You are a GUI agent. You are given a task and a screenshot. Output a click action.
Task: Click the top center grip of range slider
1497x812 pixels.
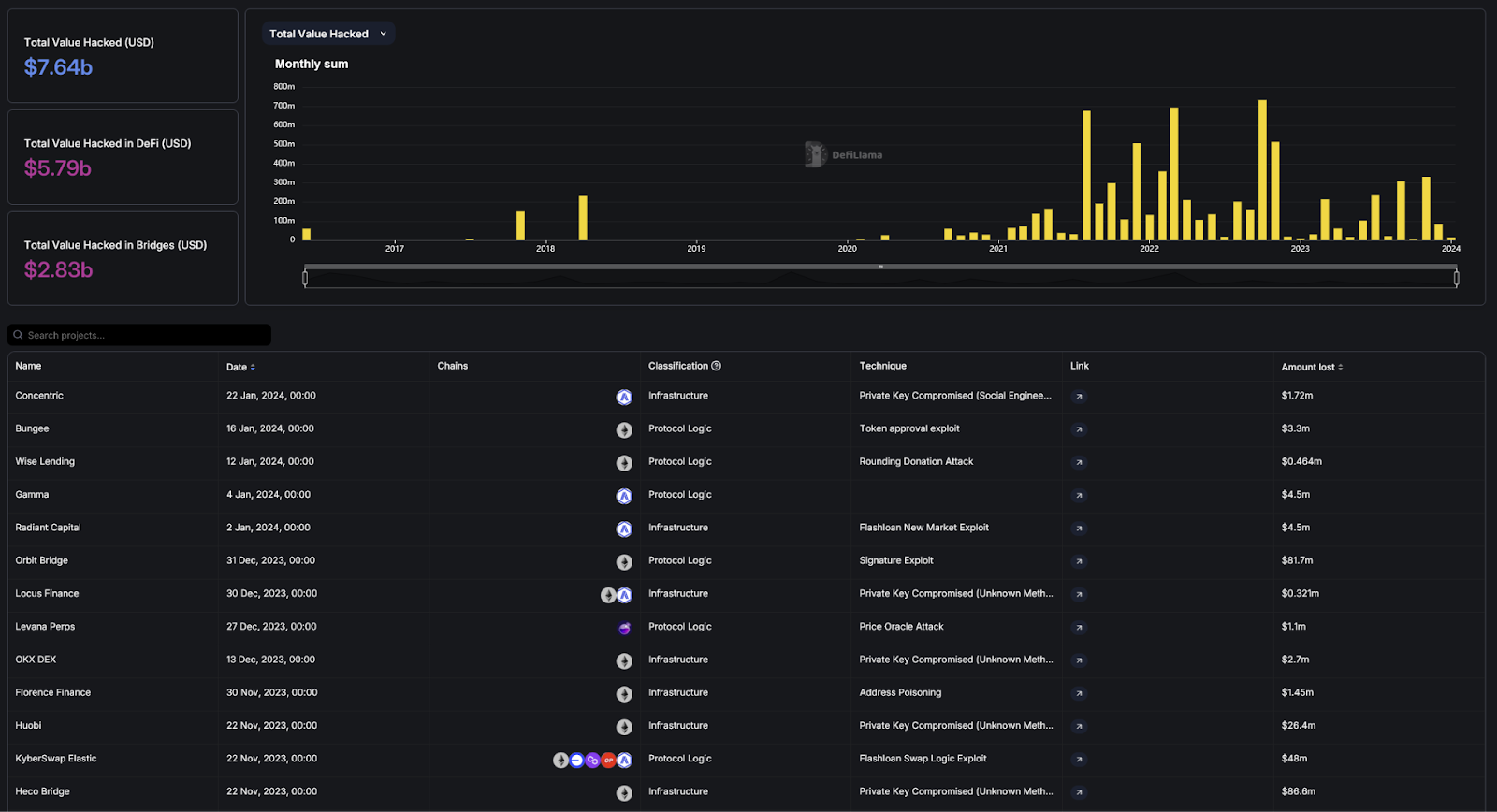880,267
